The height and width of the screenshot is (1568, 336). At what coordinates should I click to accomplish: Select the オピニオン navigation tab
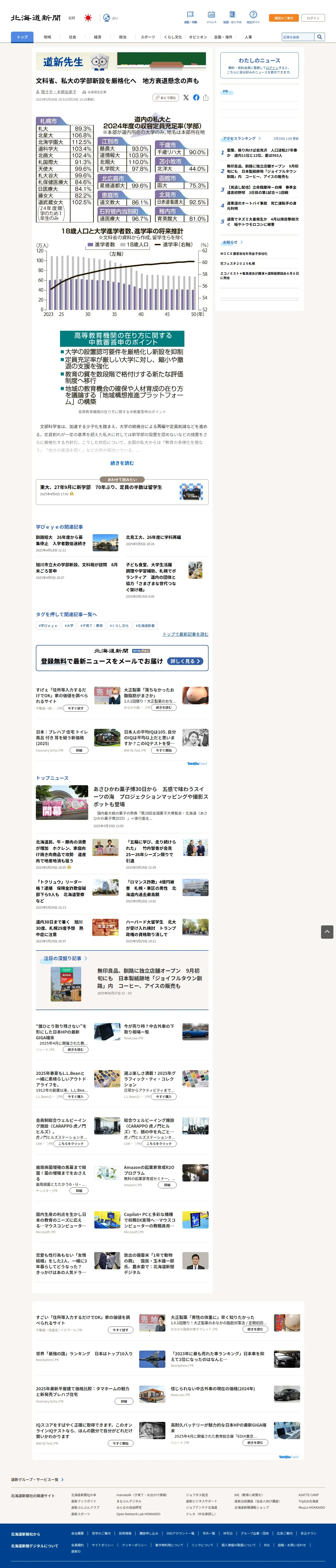[198, 37]
